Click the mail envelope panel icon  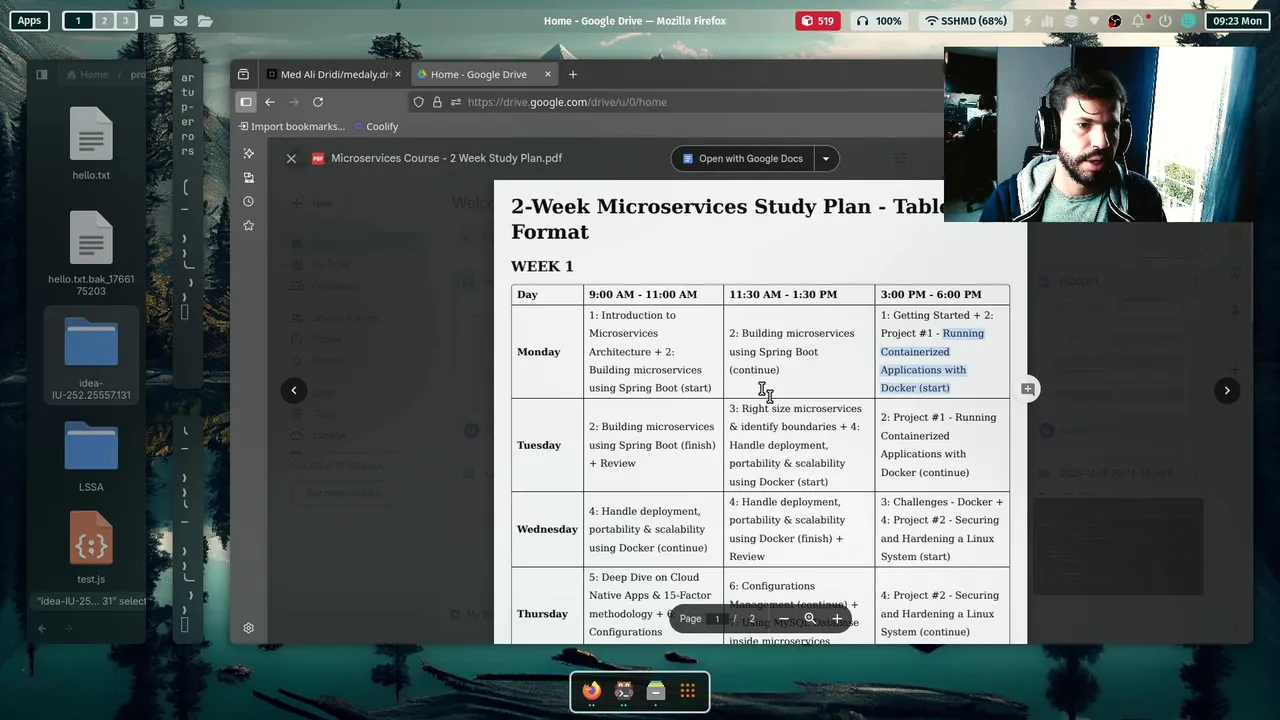point(181,20)
